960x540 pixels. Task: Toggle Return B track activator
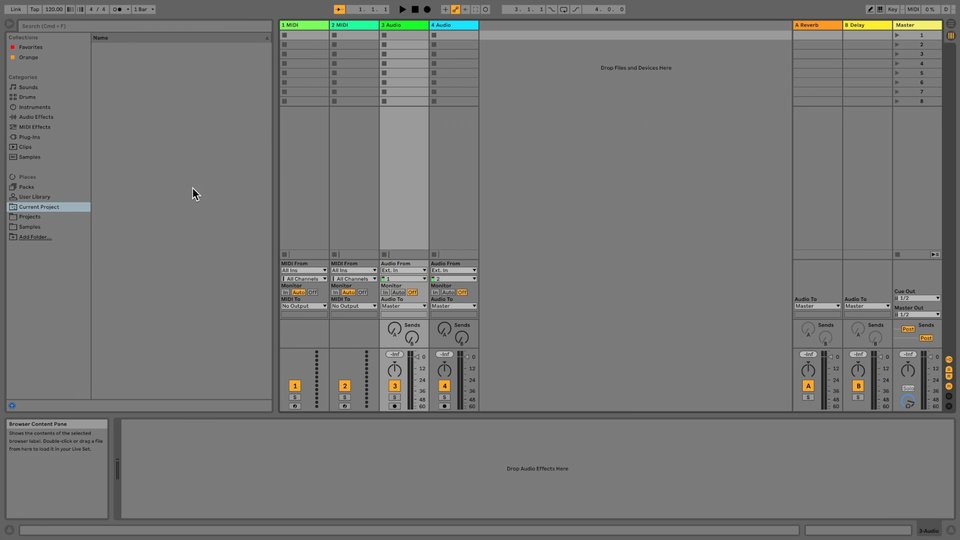(858, 386)
